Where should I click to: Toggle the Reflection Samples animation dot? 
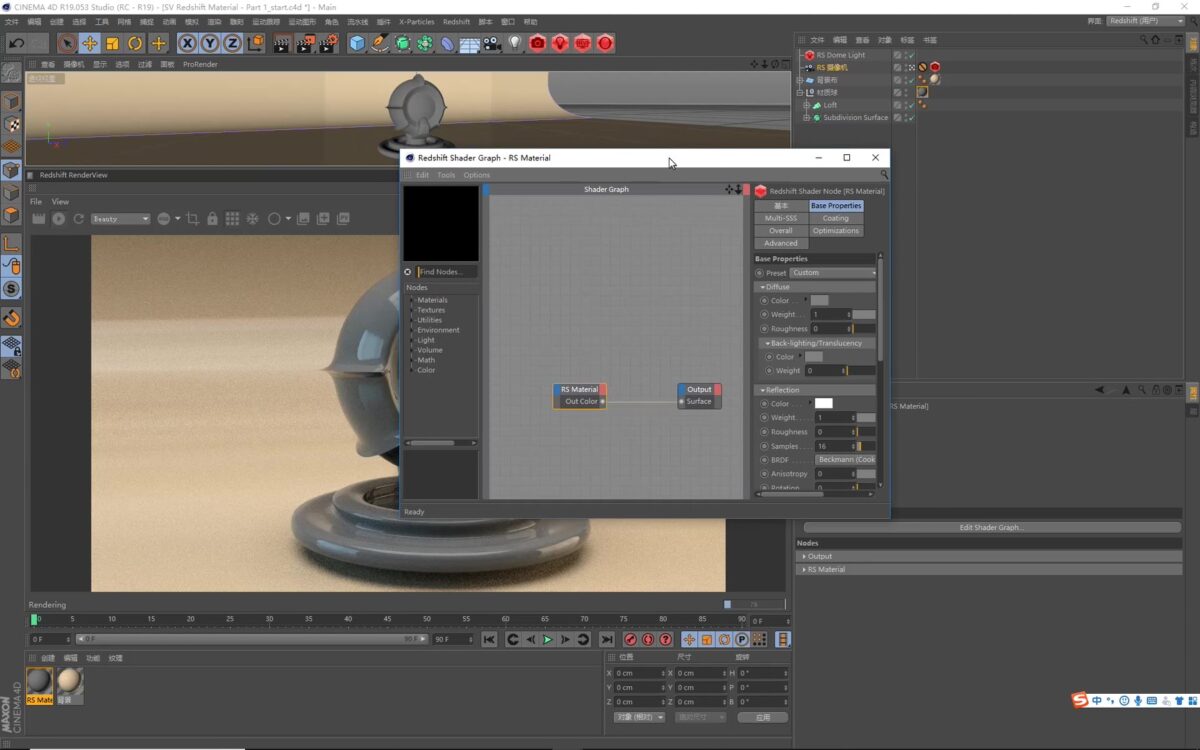(764, 446)
